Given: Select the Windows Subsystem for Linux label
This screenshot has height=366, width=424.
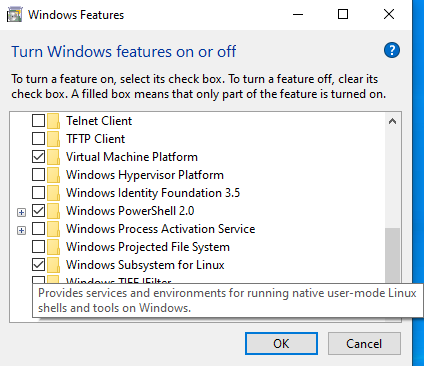Looking at the screenshot, I should pos(145,265).
